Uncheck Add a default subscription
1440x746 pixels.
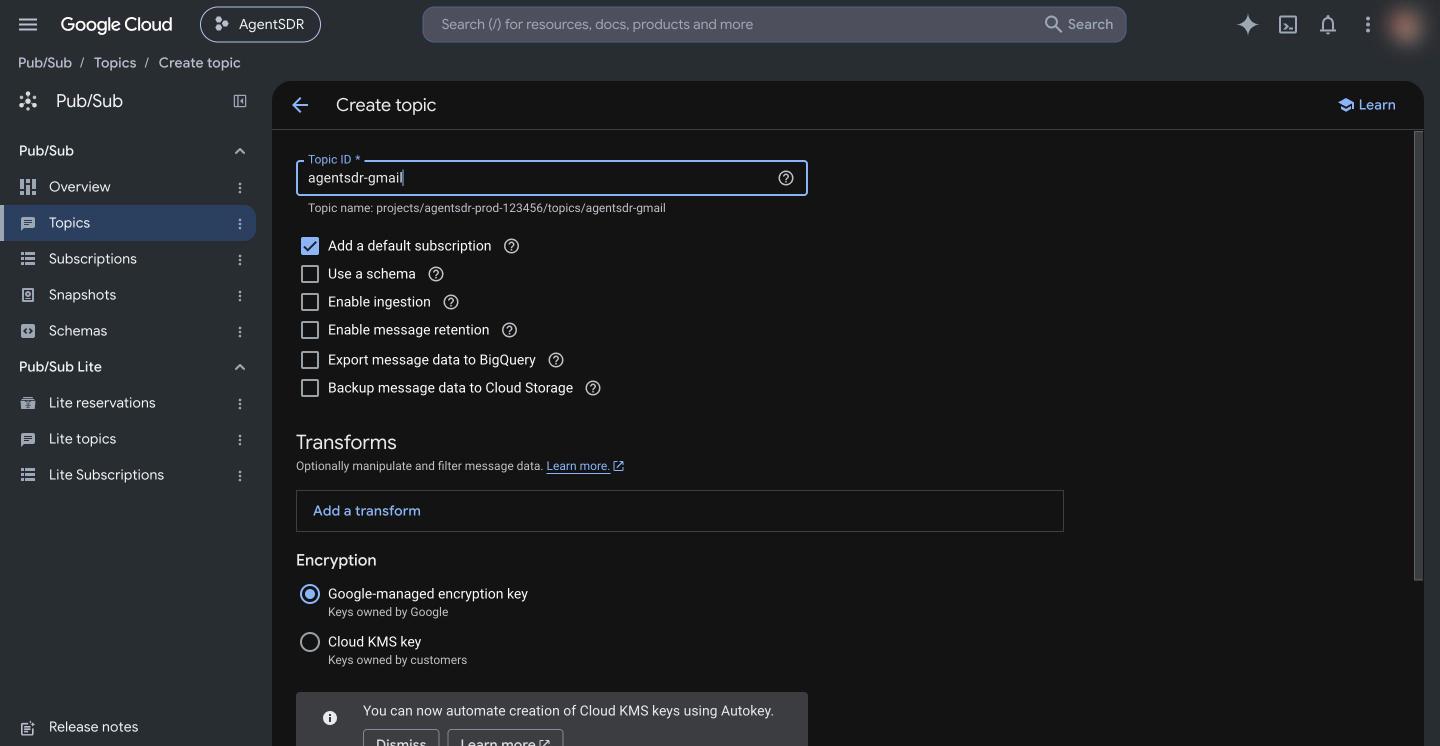310,246
